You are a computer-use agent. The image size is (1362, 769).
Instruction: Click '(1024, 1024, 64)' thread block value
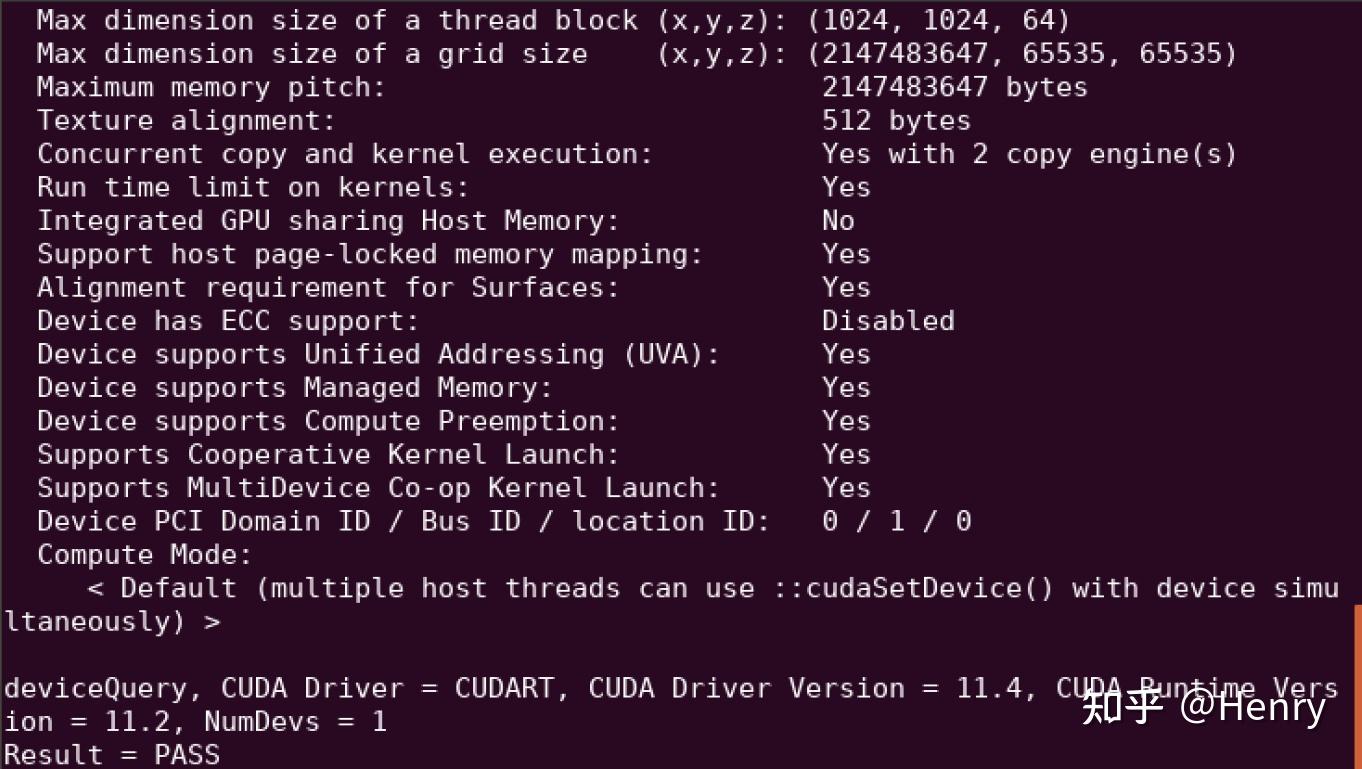click(938, 20)
